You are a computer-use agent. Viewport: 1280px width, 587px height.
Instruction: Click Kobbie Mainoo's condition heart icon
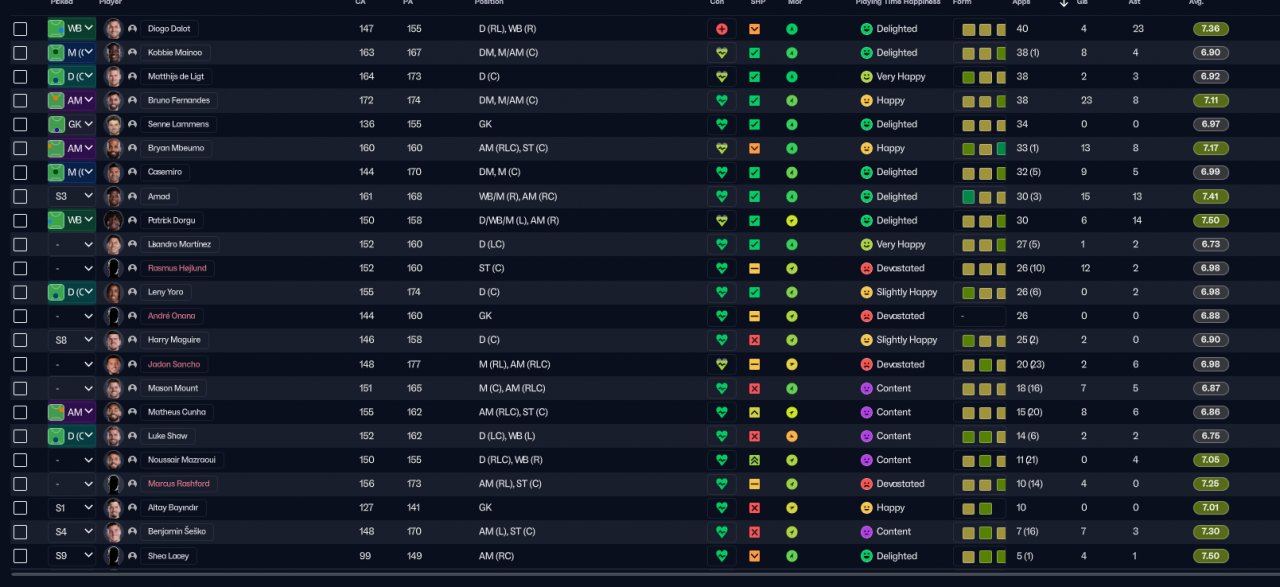tap(721, 53)
